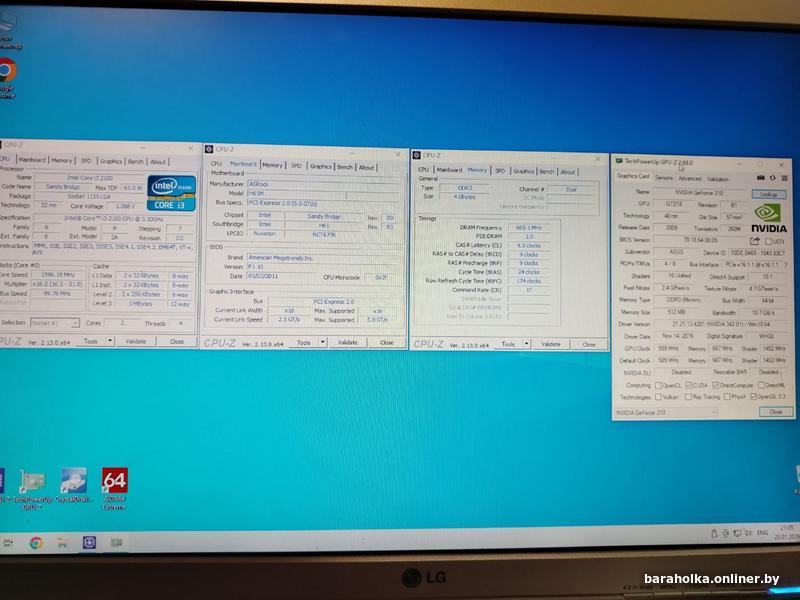Screen dimensions: 800x600
Task: Click Bus Interface question mark in GPU-Z
Action: [785, 264]
